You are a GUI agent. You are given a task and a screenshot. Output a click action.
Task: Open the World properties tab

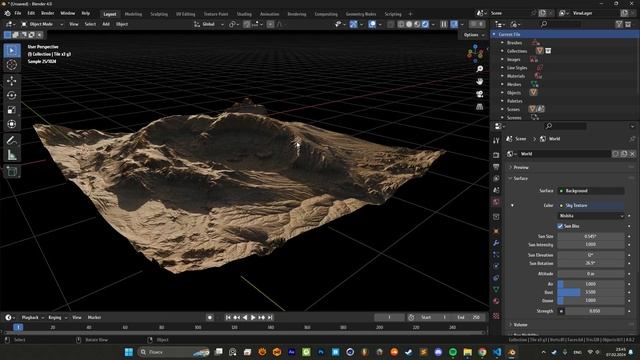coord(496,202)
